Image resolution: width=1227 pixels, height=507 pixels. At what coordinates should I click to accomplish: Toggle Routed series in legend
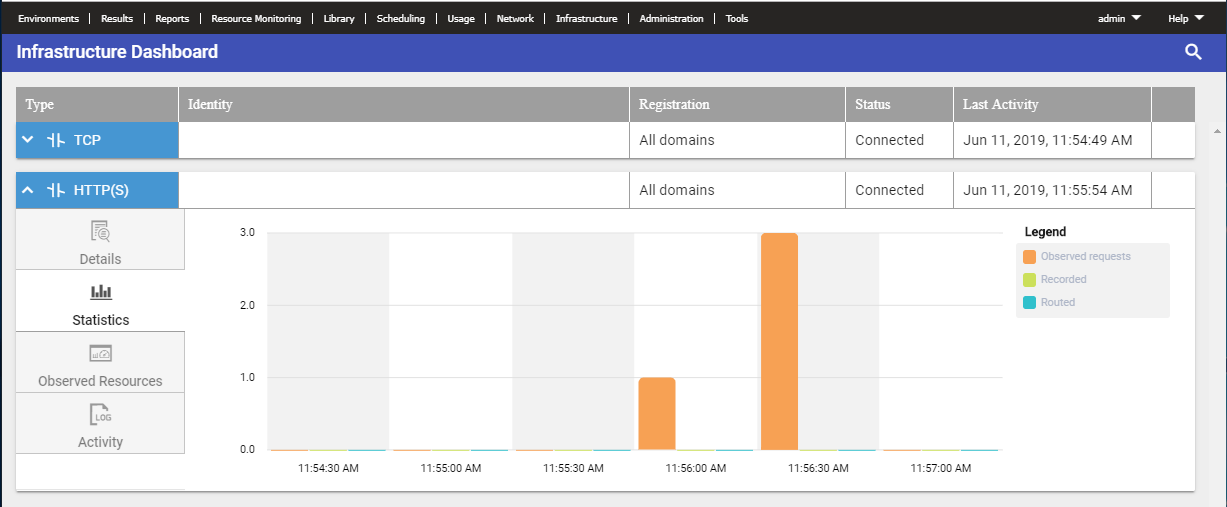click(1030, 302)
